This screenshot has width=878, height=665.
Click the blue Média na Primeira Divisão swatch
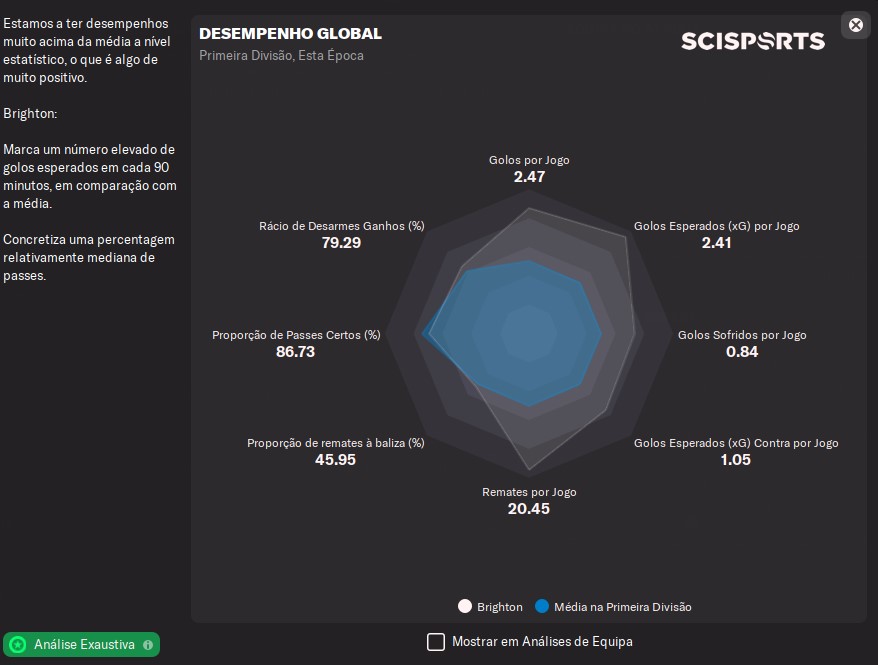point(542,607)
